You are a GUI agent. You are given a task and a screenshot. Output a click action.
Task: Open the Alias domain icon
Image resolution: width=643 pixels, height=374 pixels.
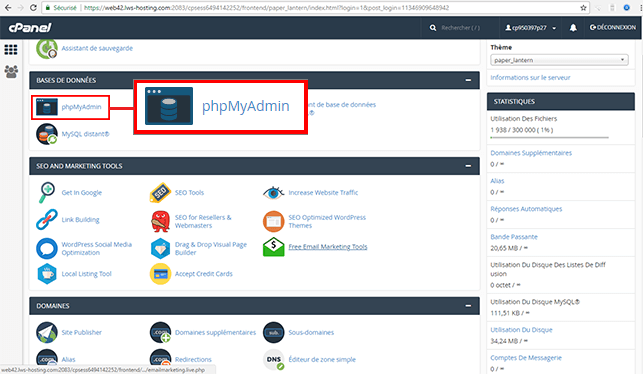point(47,359)
